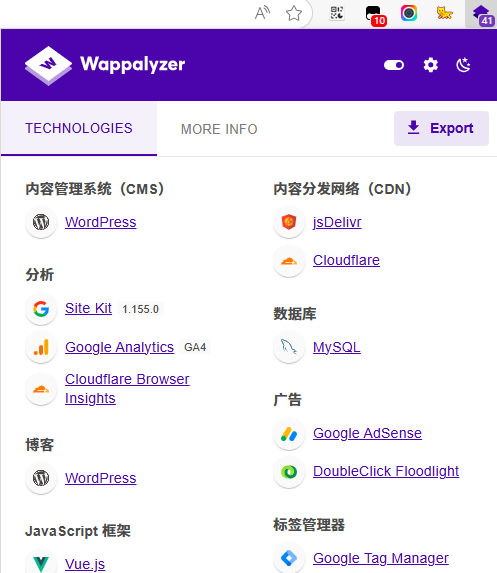497x573 pixels.
Task: Click the Google Tag Manager icon
Action: pyautogui.click(x=289, y=558)
